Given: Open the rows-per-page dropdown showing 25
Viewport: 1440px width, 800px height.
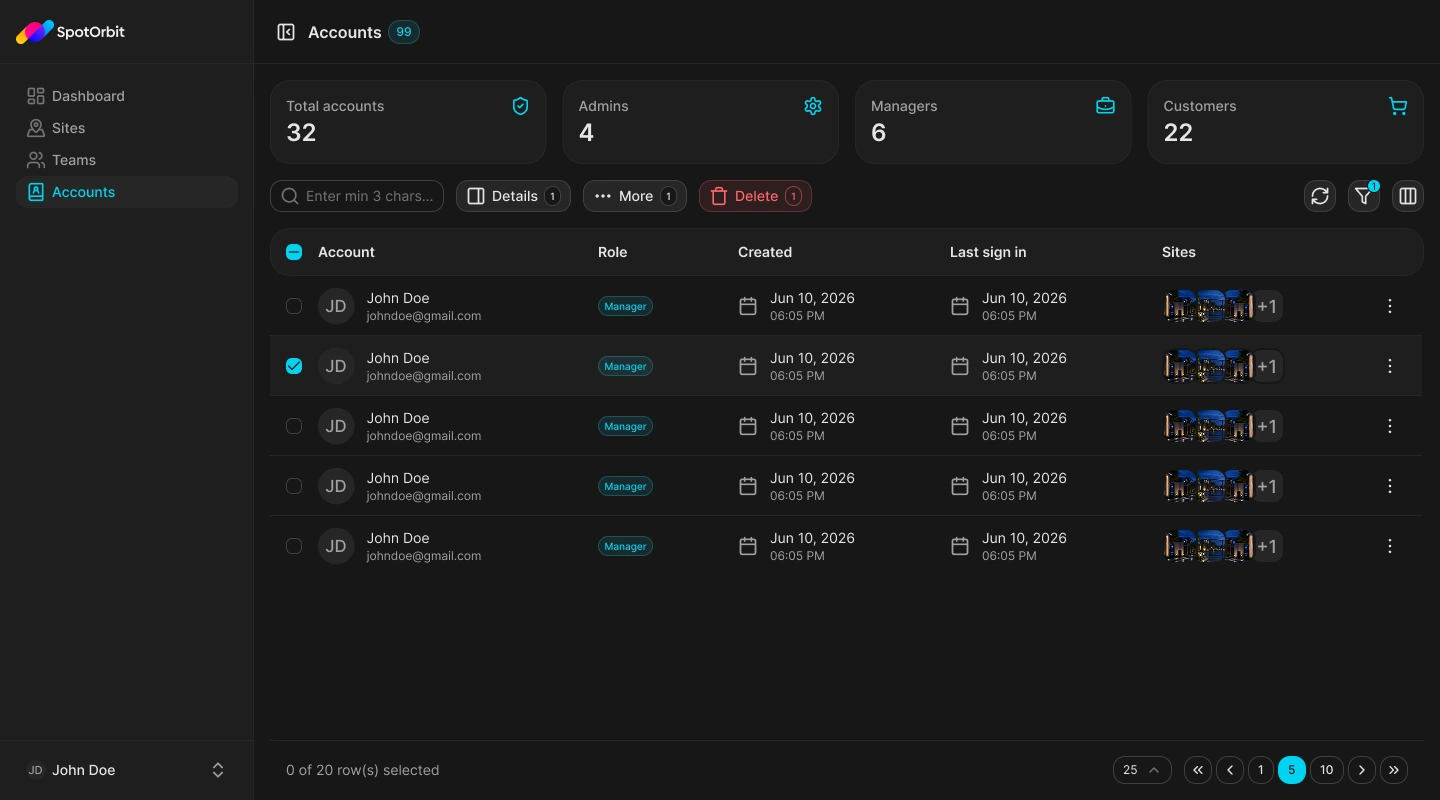Looking at the screenshot, I should tap(1142, 770).
